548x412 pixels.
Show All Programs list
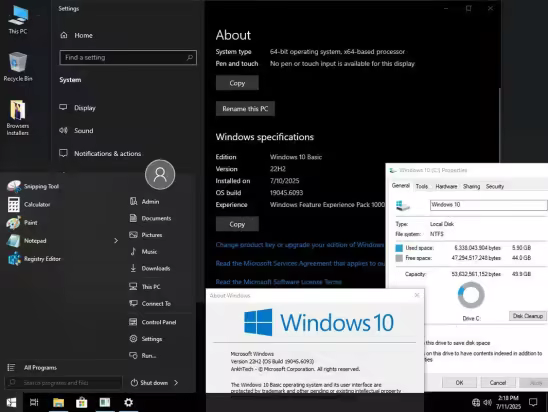coord(32,368)
